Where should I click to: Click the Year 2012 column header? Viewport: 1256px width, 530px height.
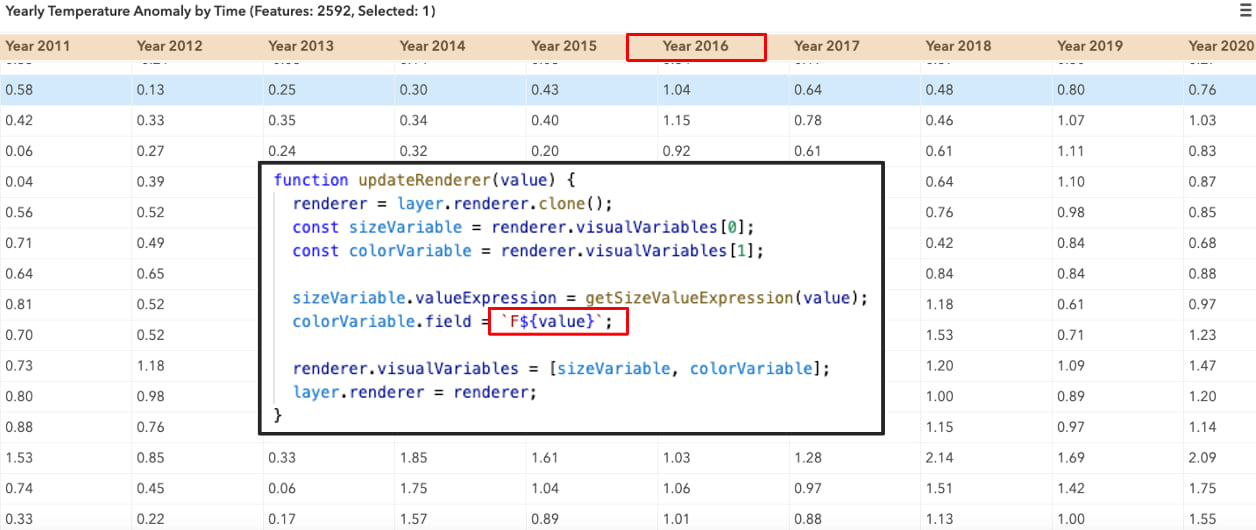pos(169,46)
